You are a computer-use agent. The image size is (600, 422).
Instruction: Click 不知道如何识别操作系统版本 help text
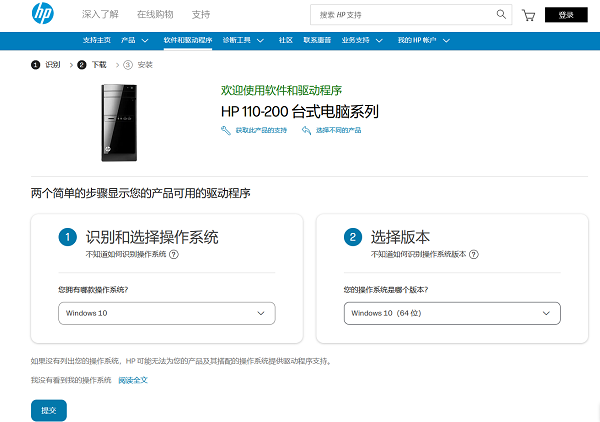419,254
